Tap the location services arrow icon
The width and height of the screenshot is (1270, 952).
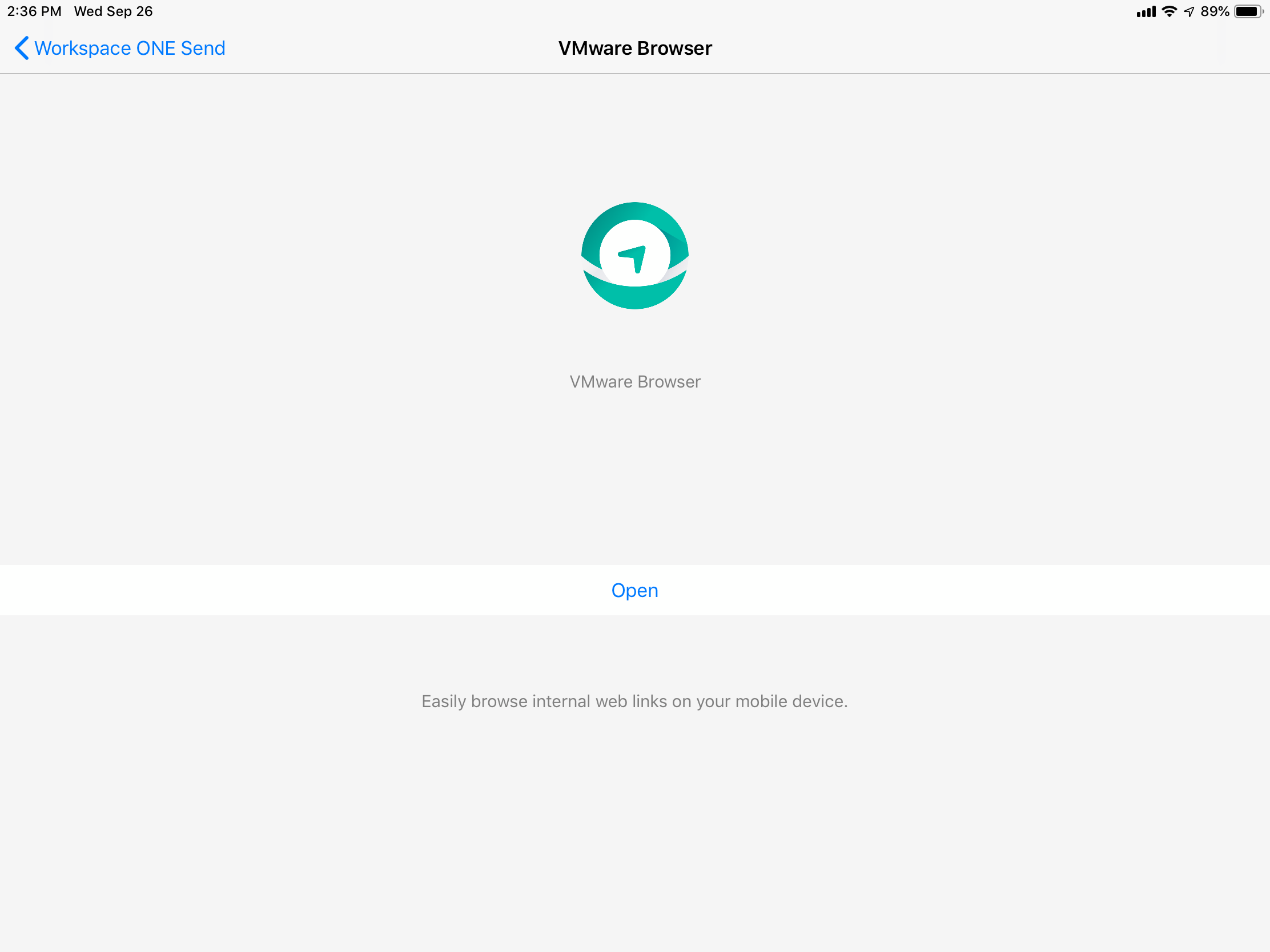pos(1189,11)
